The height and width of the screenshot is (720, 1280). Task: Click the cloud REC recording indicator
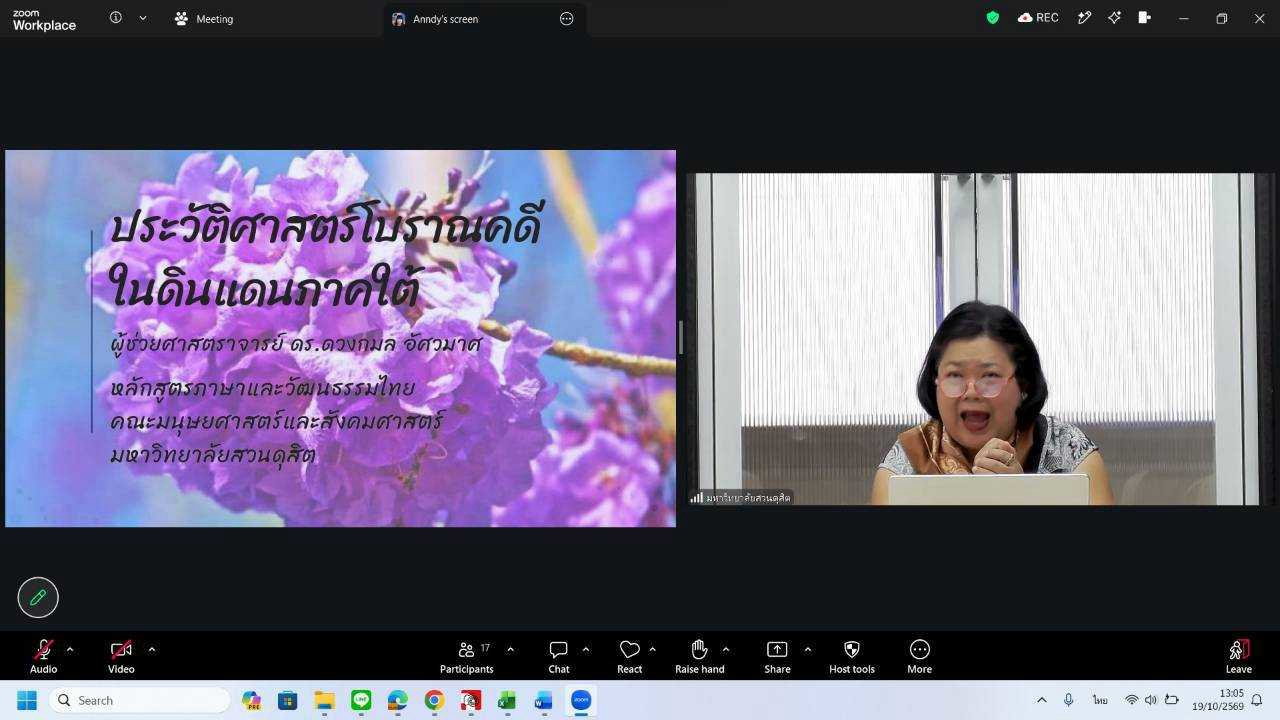tap(1038, 18)
